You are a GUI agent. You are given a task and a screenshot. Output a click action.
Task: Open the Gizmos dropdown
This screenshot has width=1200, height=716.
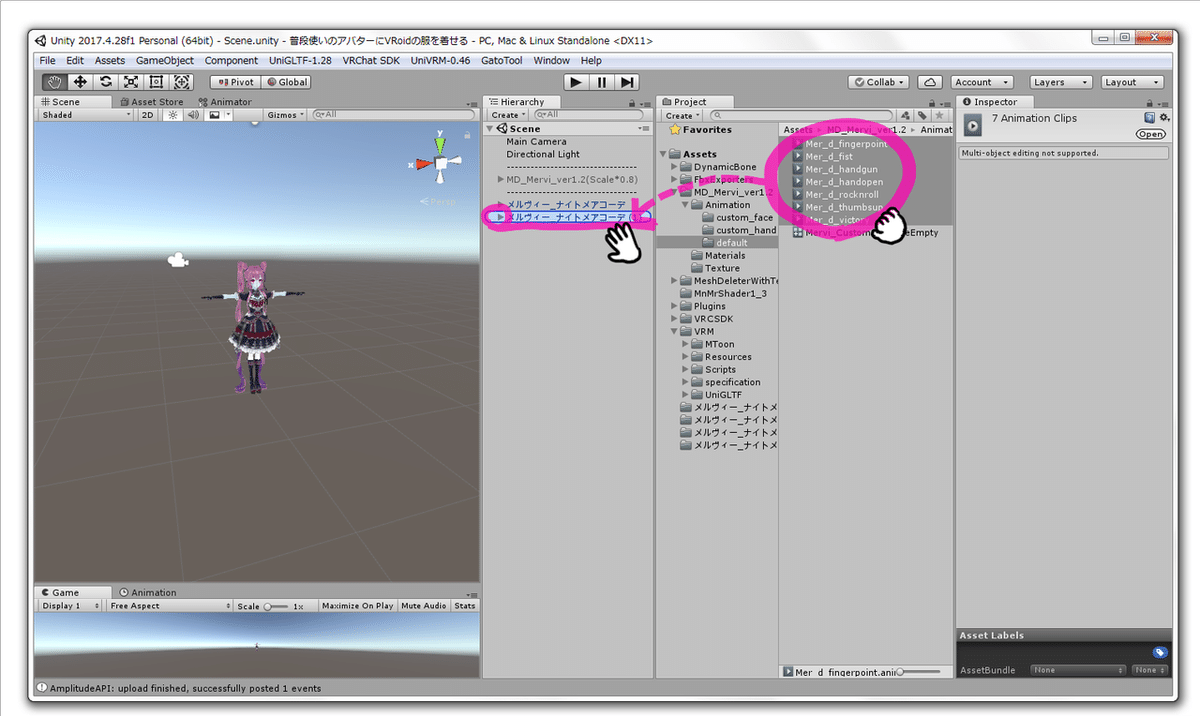tap(285, 115)
